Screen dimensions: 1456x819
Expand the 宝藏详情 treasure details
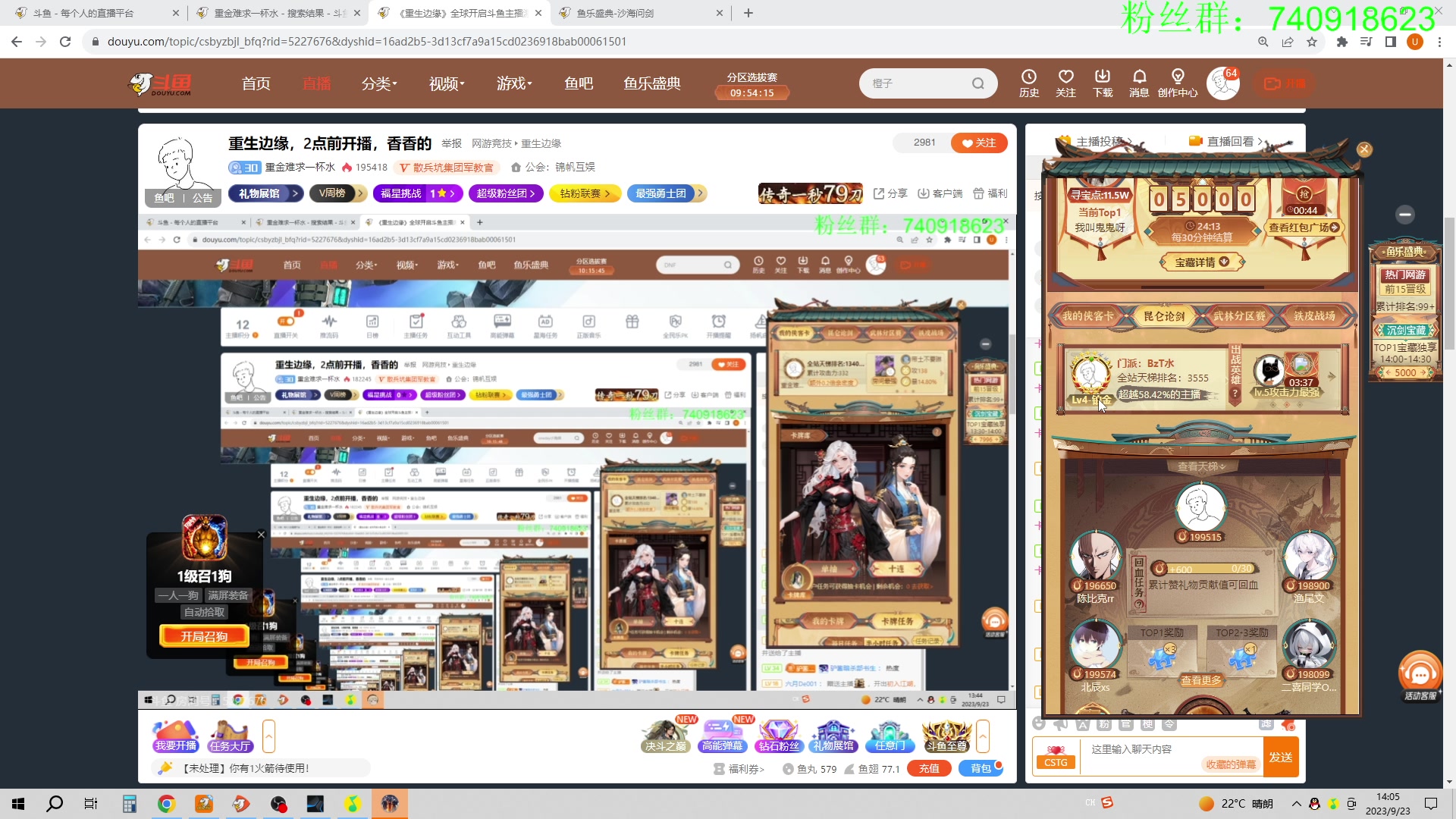click(x=1202, y=262)
